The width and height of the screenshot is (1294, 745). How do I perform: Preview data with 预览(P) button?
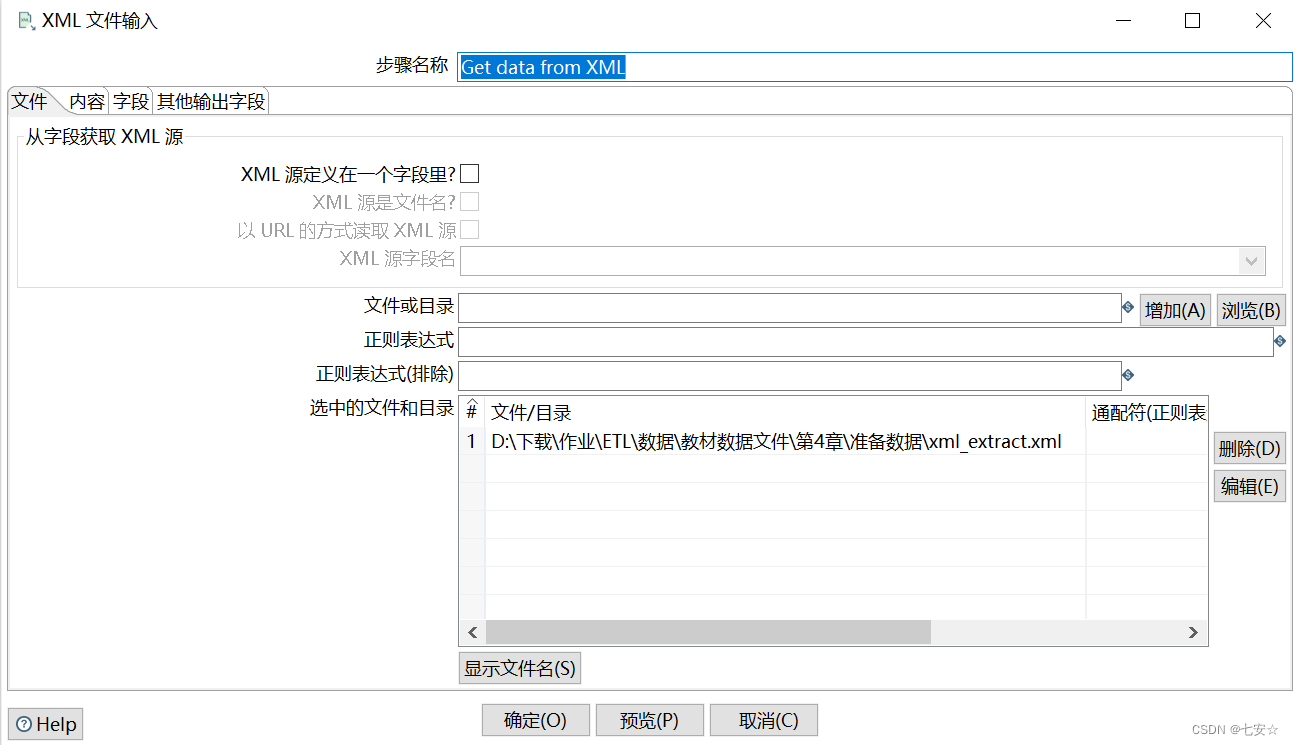pos(649,720)
